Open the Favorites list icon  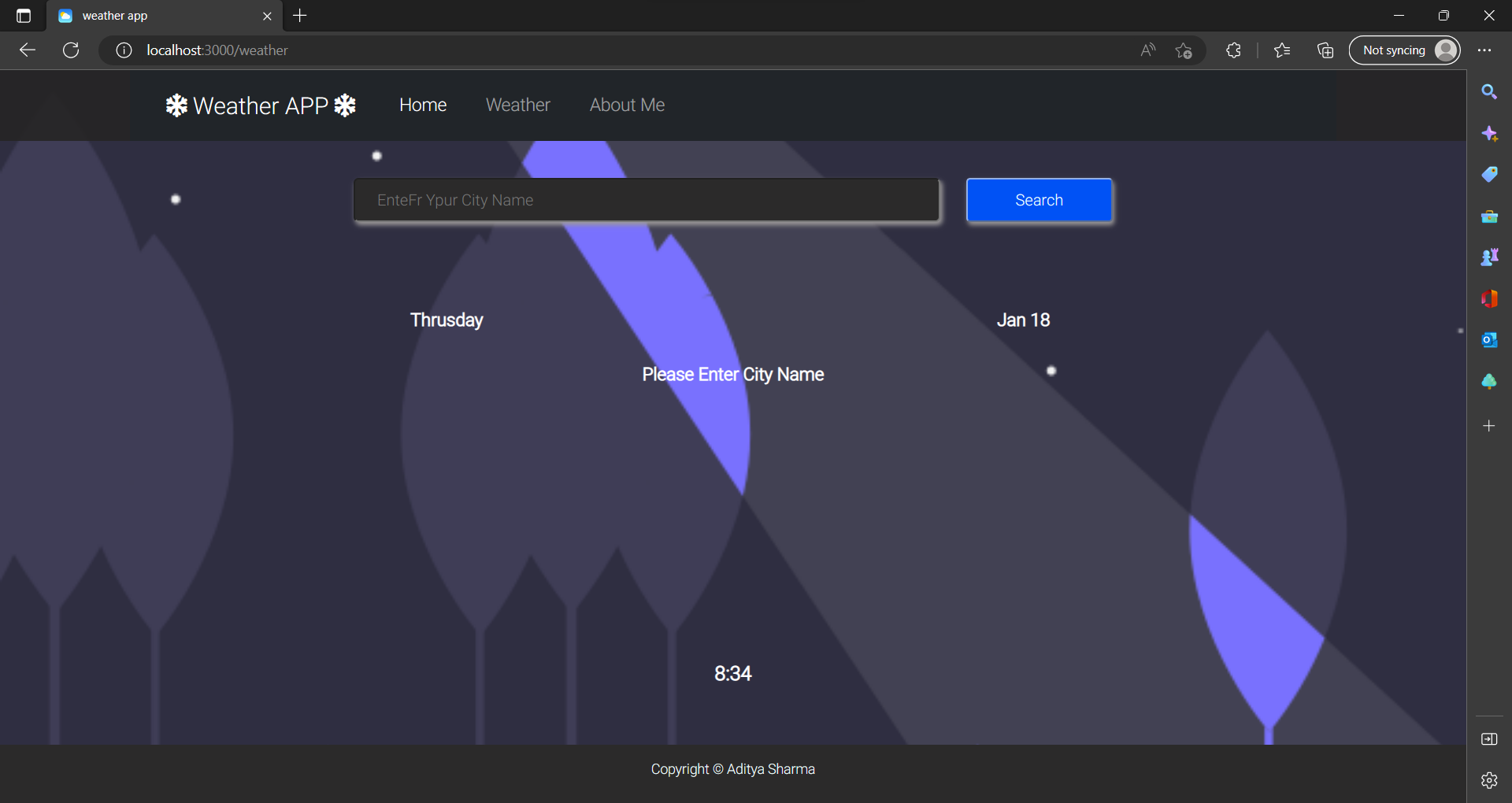coord(1282,50)
